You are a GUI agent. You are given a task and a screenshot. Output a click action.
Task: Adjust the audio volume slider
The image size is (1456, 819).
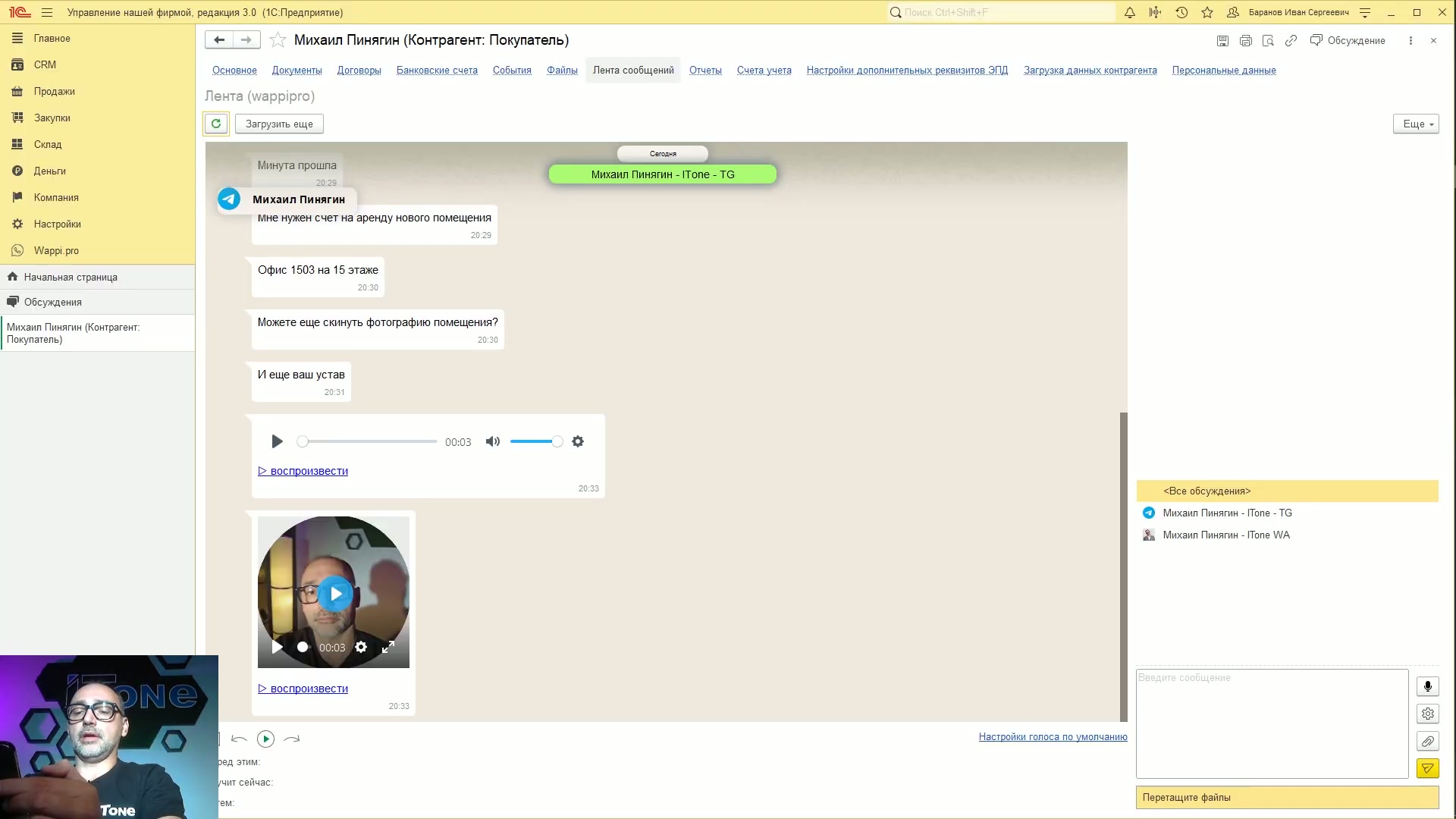[536, 441]
